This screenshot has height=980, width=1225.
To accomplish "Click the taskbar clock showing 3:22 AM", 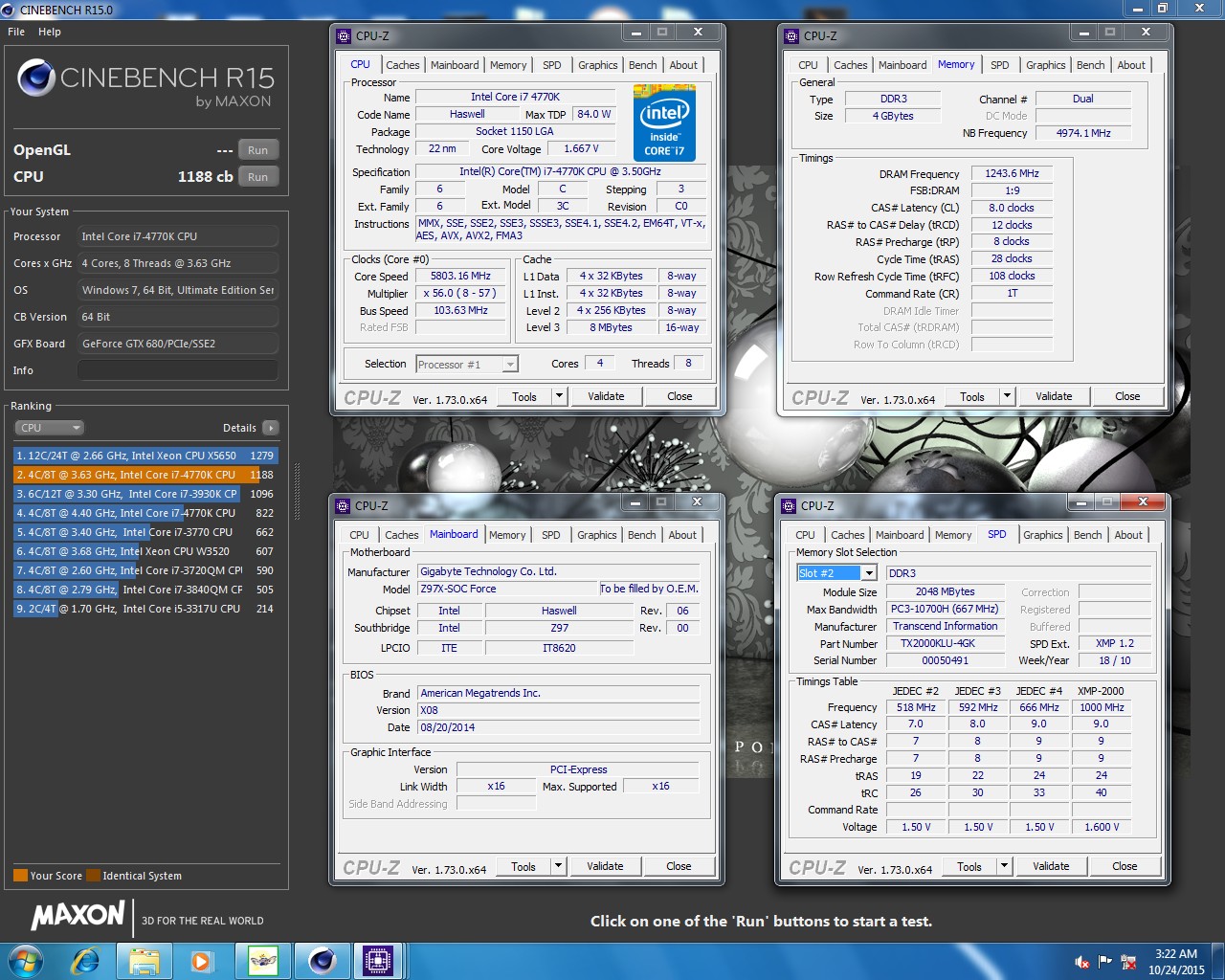I will 1176,962.
